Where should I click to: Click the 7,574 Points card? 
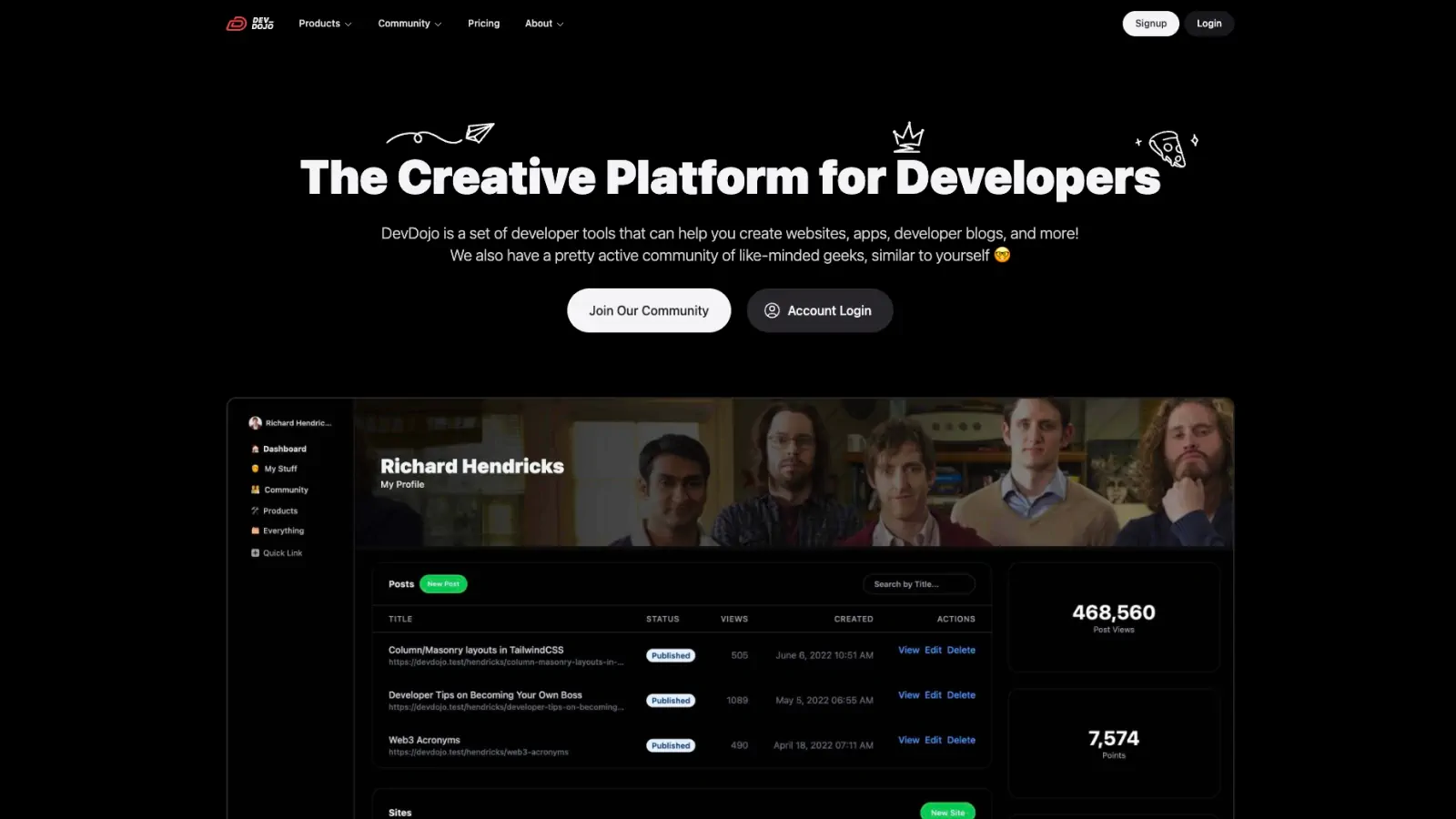[x=1114, y=743]
